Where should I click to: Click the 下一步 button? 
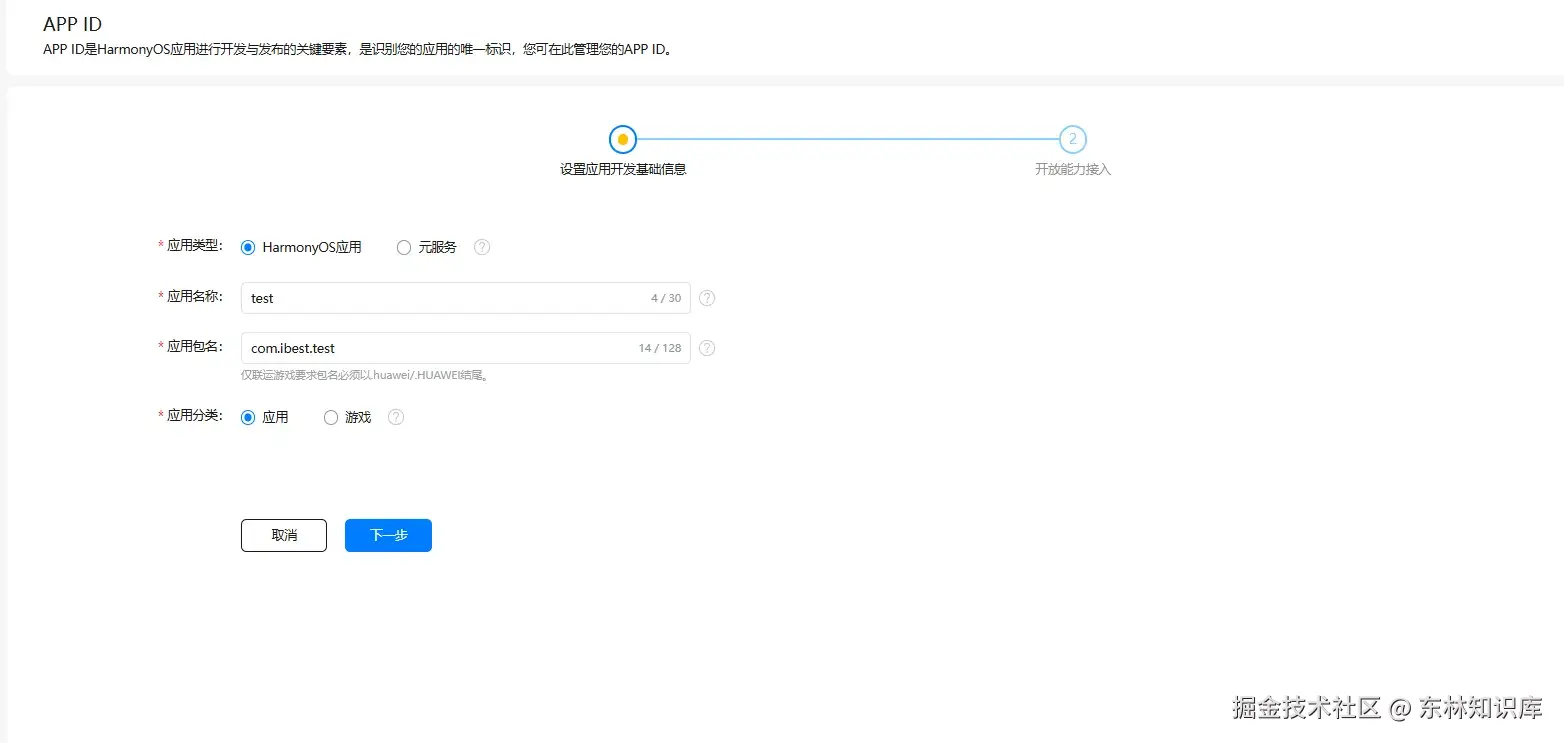click(x=388, y=535)
